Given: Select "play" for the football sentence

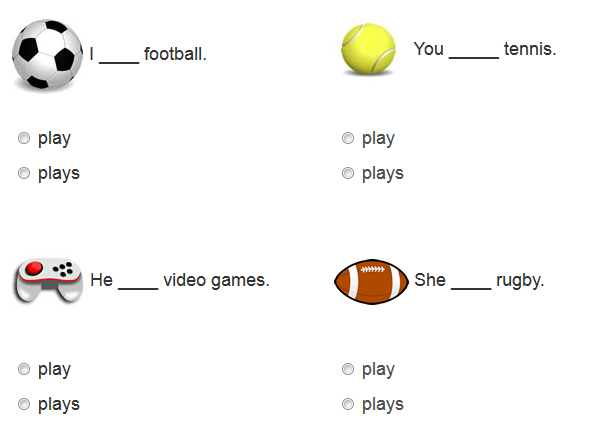Looking at the screenshot, I should 24,139.
